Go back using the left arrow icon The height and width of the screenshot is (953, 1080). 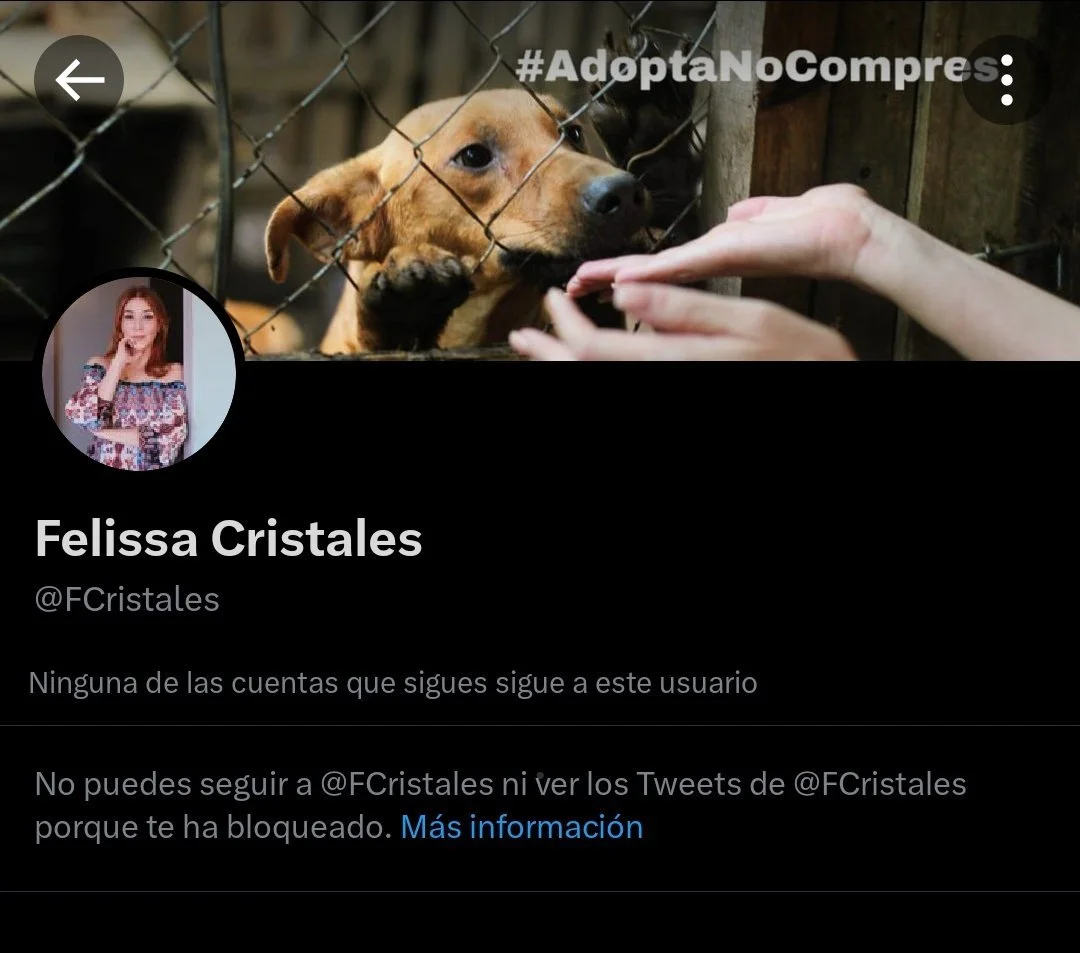79,80
